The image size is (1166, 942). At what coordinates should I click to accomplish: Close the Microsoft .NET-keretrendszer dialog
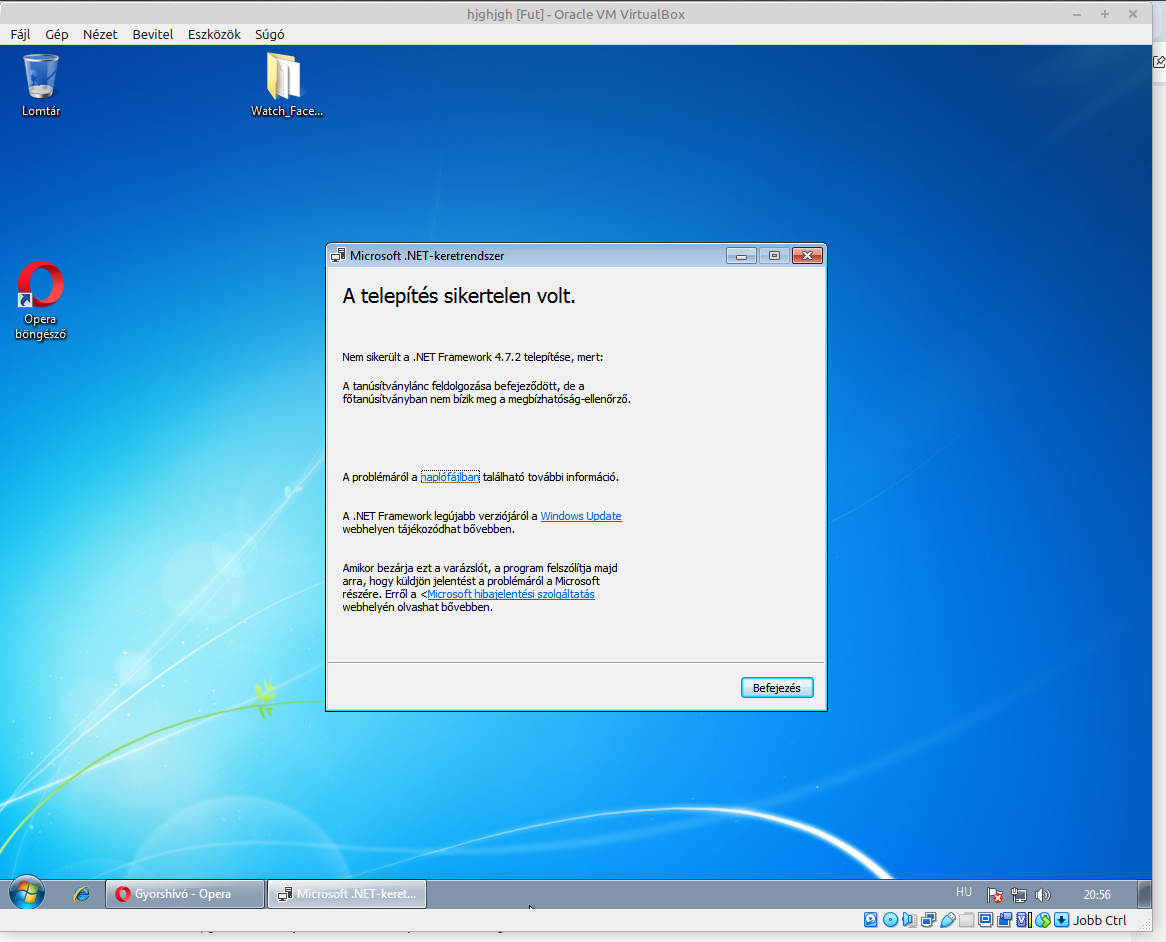(x=808, y=256)
